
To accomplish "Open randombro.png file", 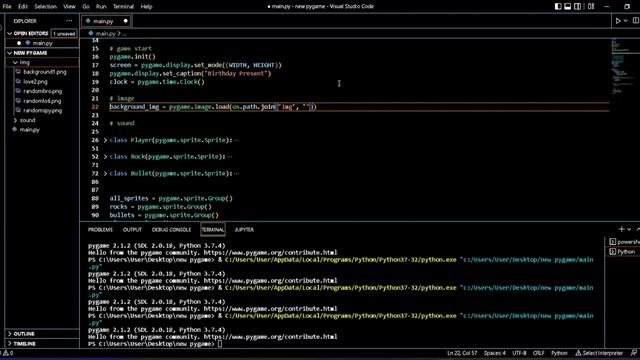I will pyautogui.click(x=42, y=91).
